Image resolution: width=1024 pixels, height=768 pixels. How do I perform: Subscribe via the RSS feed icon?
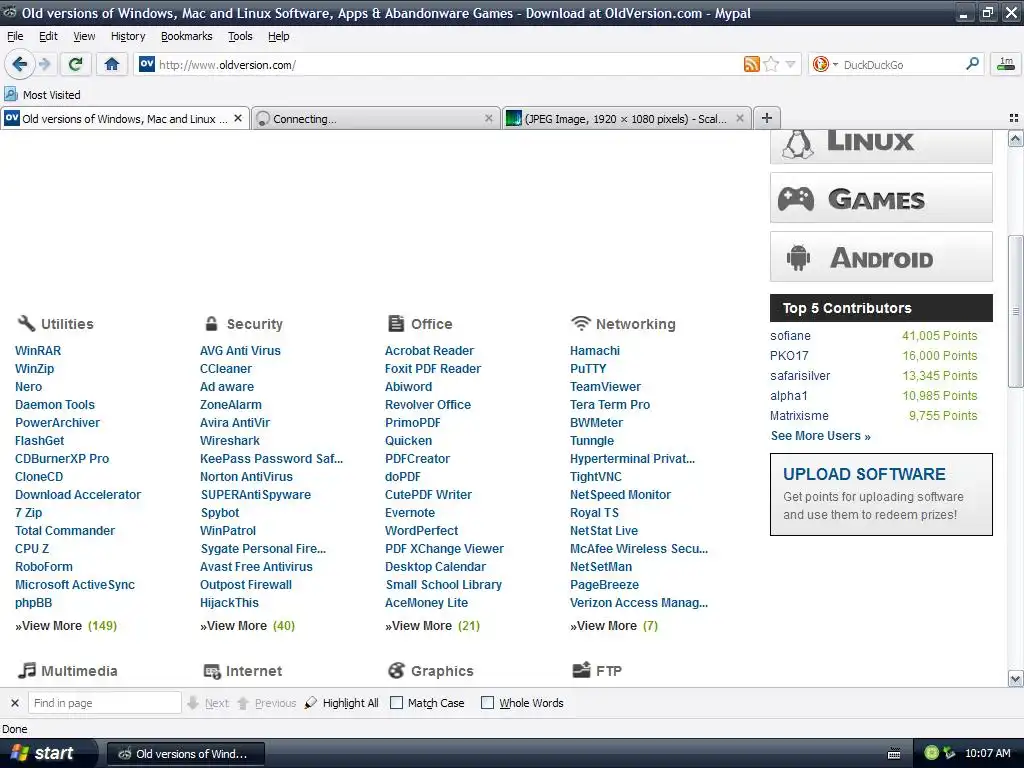pyautogui.click(x=752, y=64)
